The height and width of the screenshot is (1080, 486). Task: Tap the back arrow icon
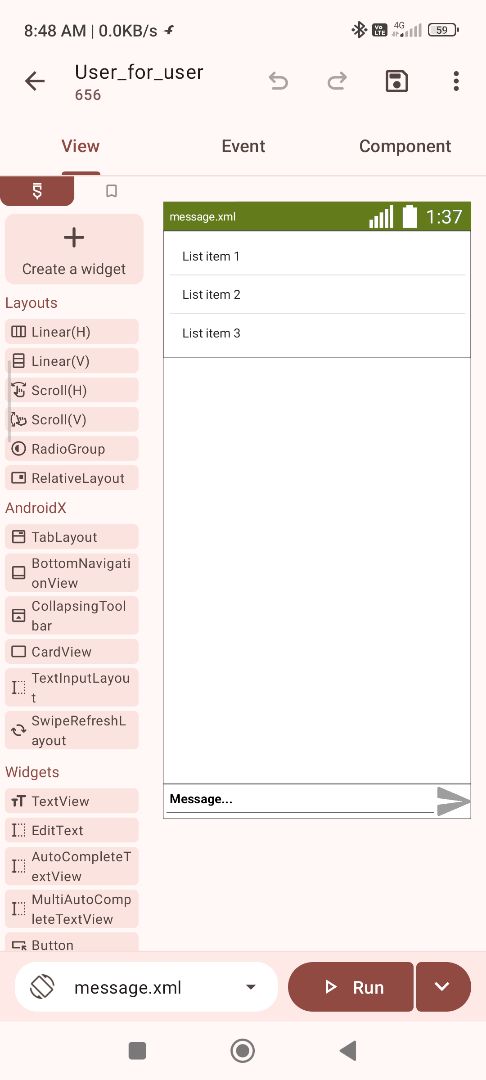(x=34, y=81)
